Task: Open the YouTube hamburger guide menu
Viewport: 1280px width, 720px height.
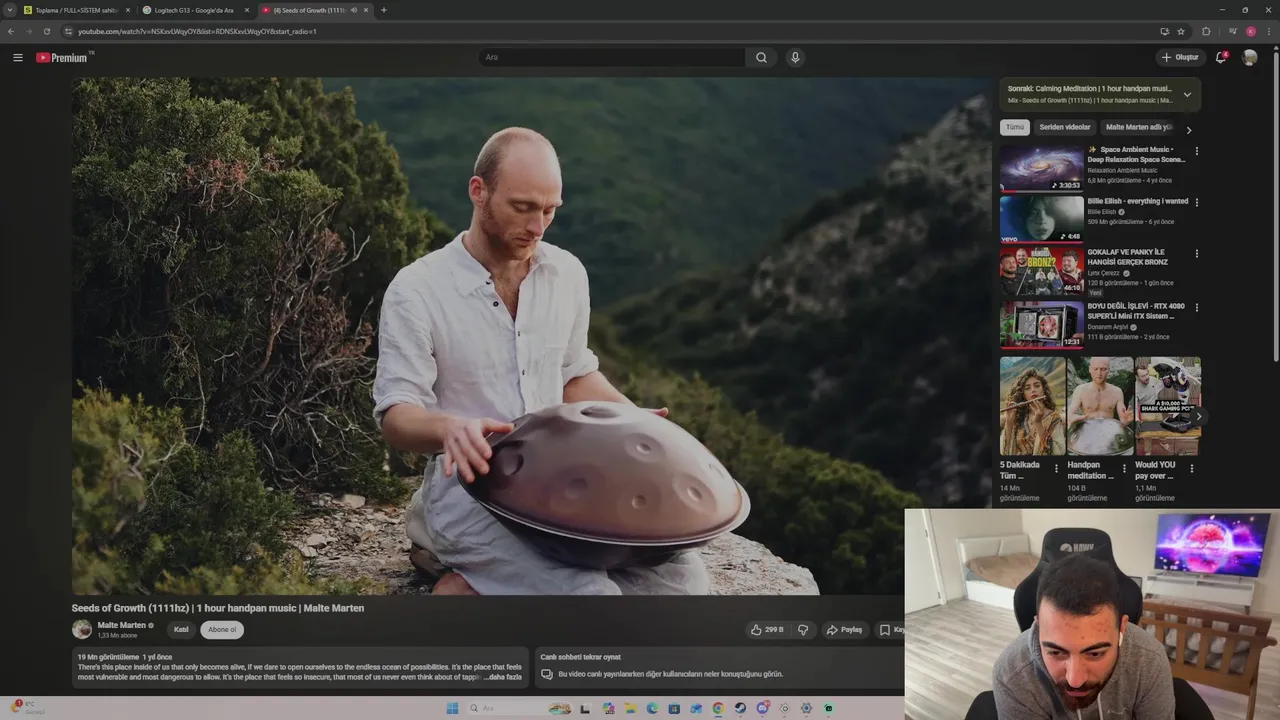Action: point(17,57)
